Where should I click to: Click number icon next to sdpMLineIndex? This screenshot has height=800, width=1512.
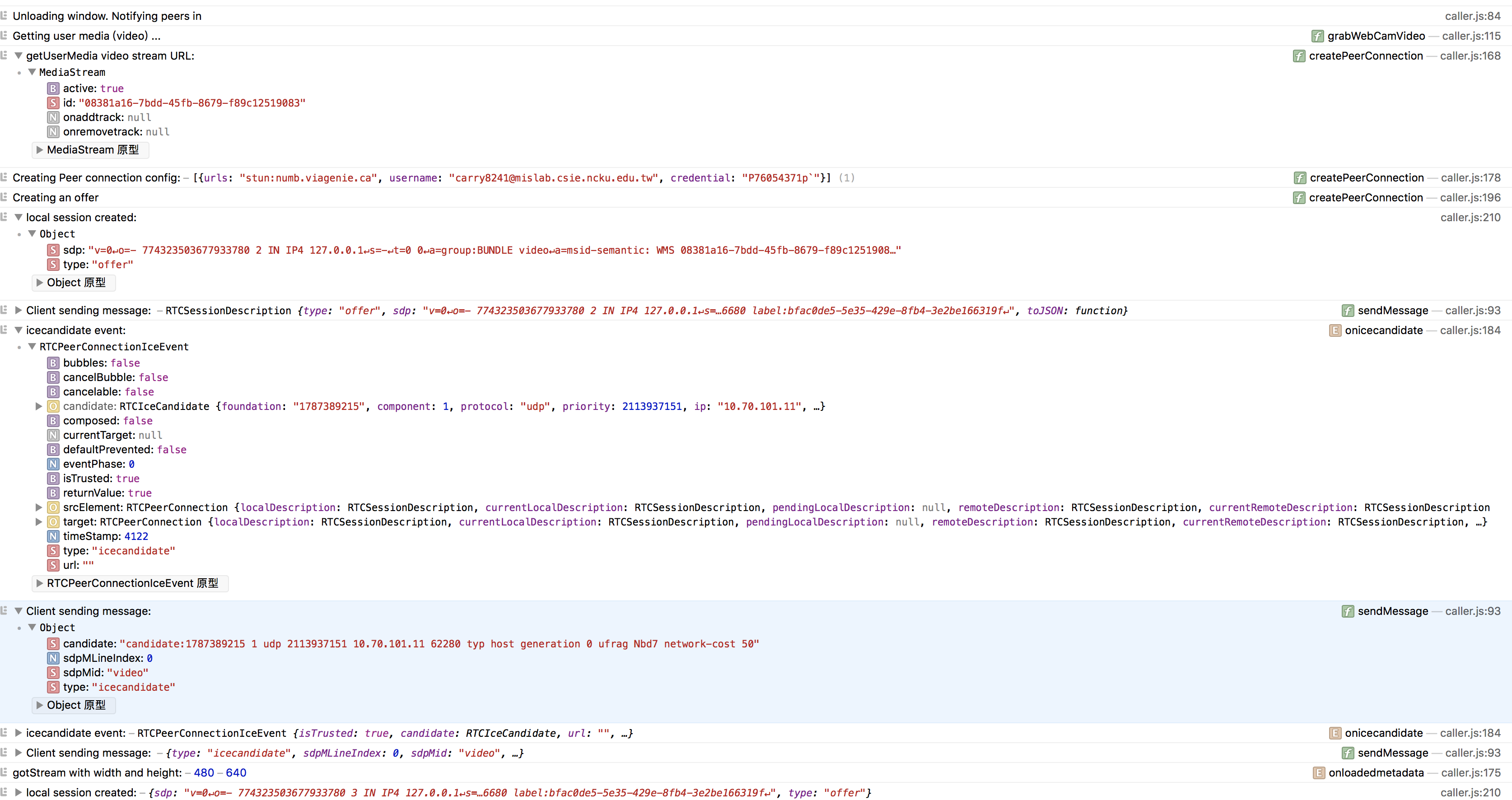[x=53, y=659]
